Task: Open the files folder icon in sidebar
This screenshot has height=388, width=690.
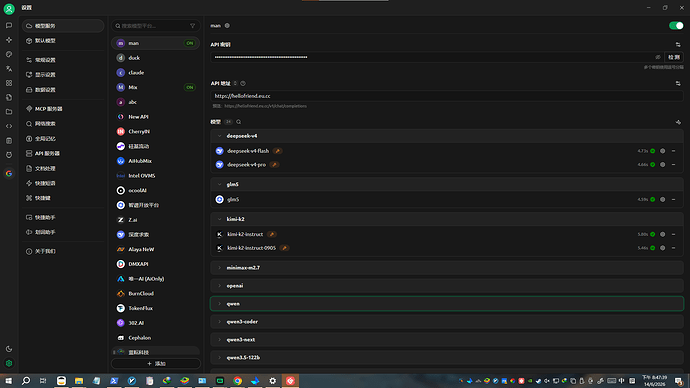Action: tap(9, 112)
